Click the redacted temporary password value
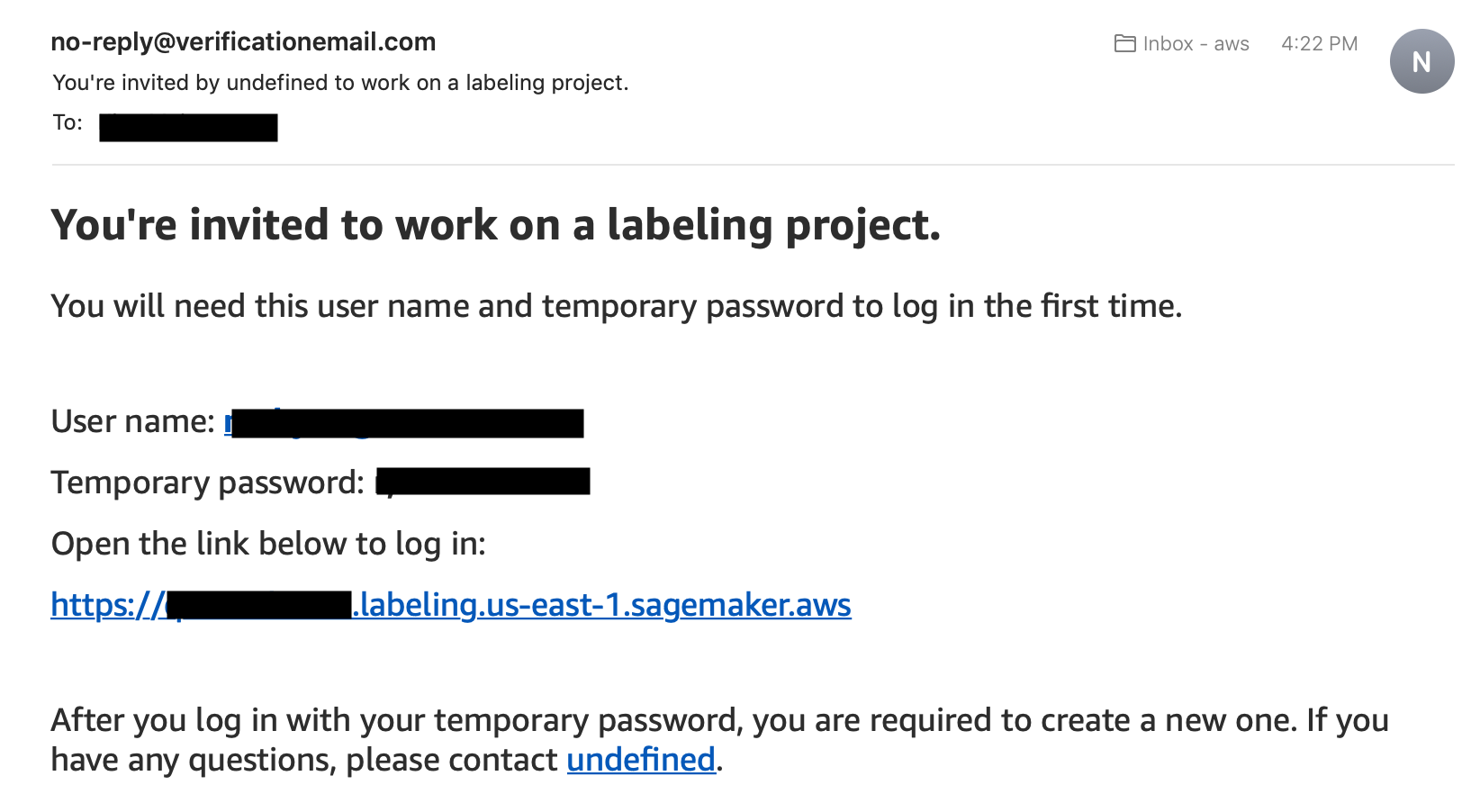The width and height of the screenshot is (1480, 812). click(483, 482)
